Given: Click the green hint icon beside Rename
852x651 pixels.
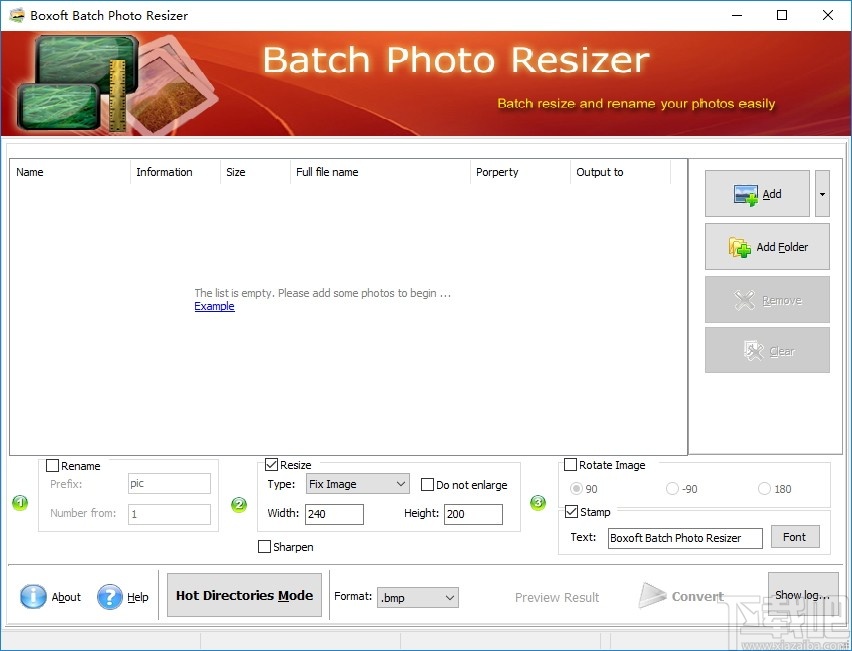Looking at the screenshot, I should coord(20,504).
